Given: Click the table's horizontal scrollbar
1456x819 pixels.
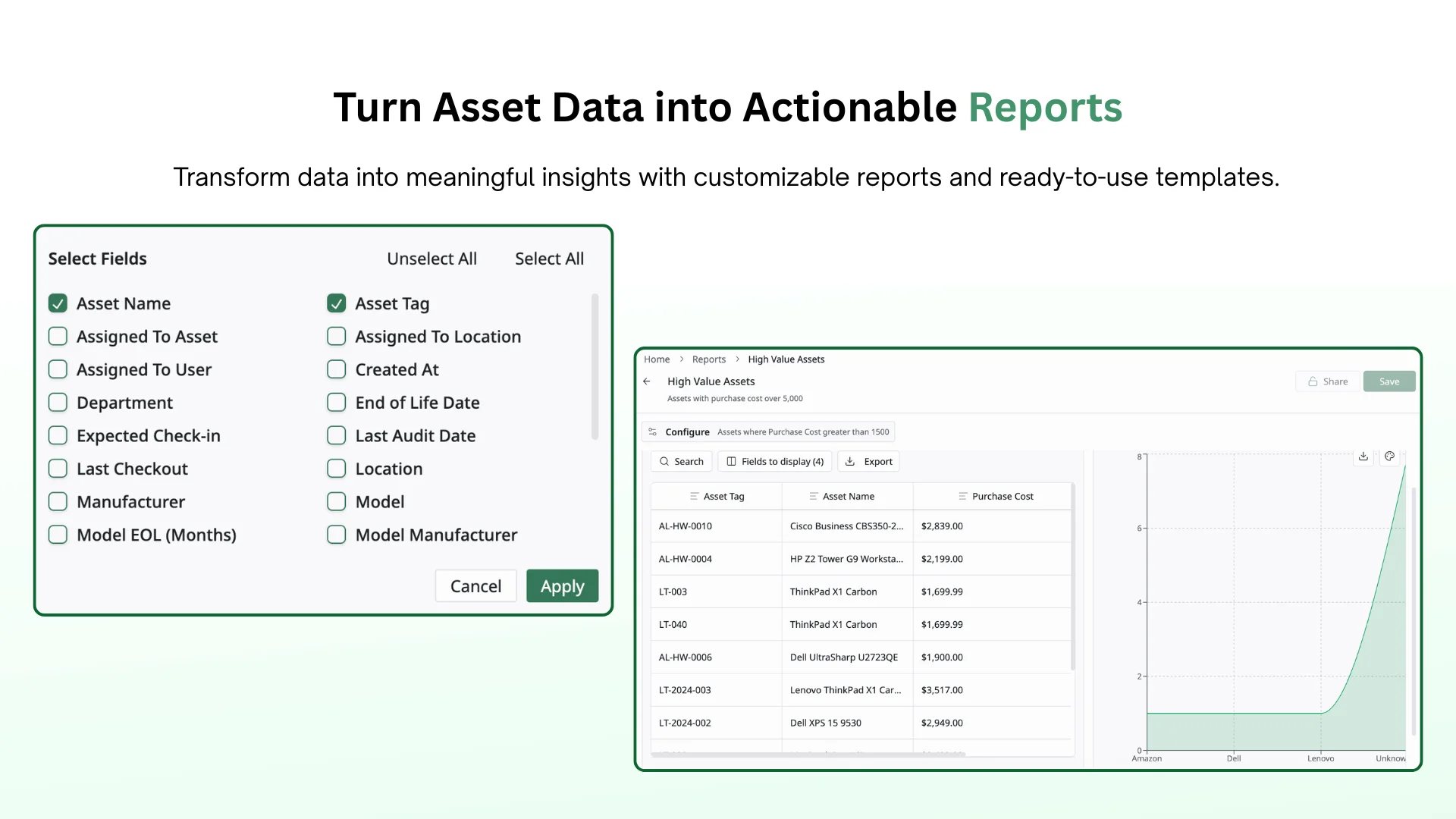Looking at the screenshot, I should click(x=808, y=755).
